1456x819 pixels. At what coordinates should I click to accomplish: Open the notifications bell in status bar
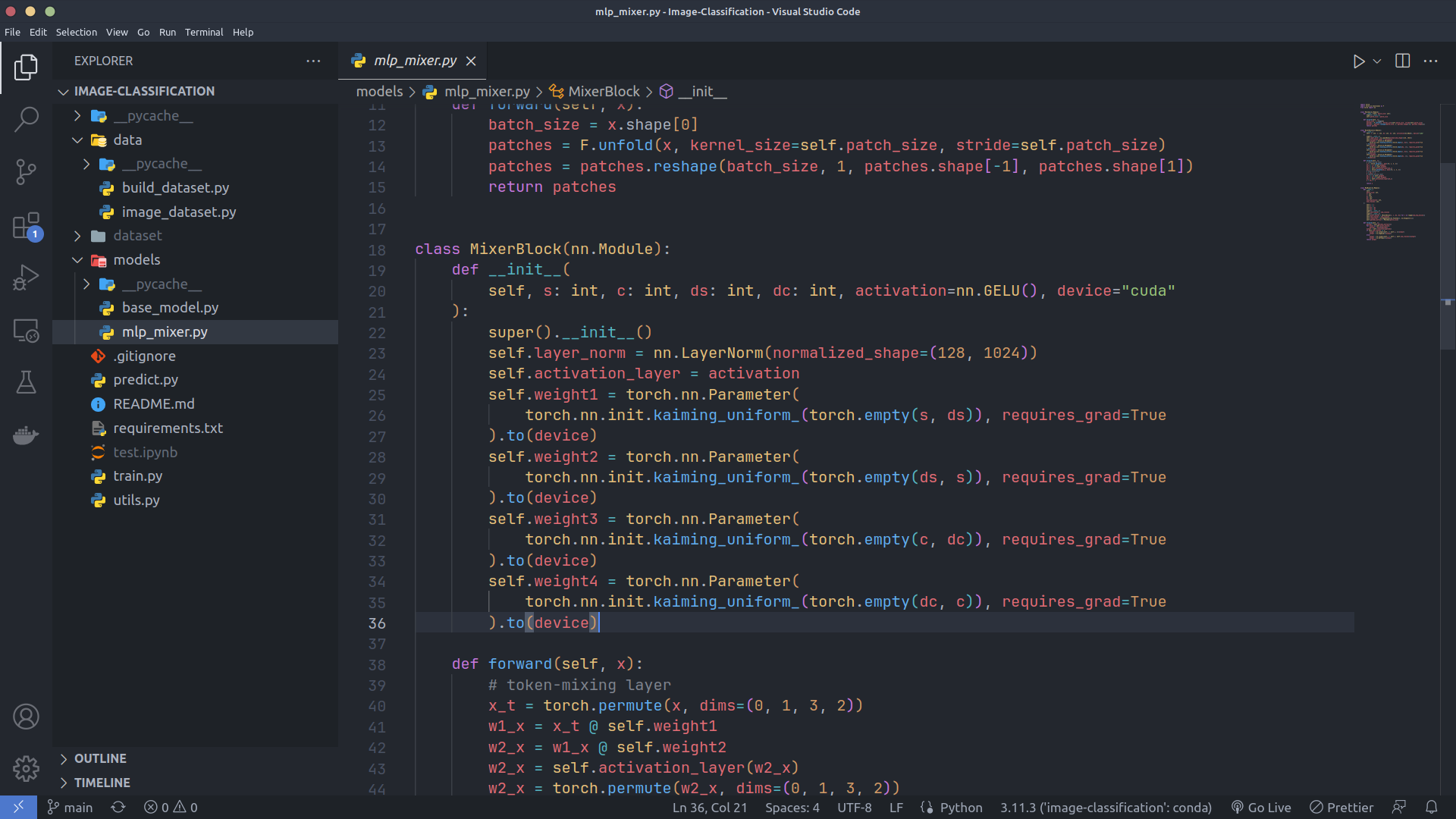click(x=1431, y=807)
